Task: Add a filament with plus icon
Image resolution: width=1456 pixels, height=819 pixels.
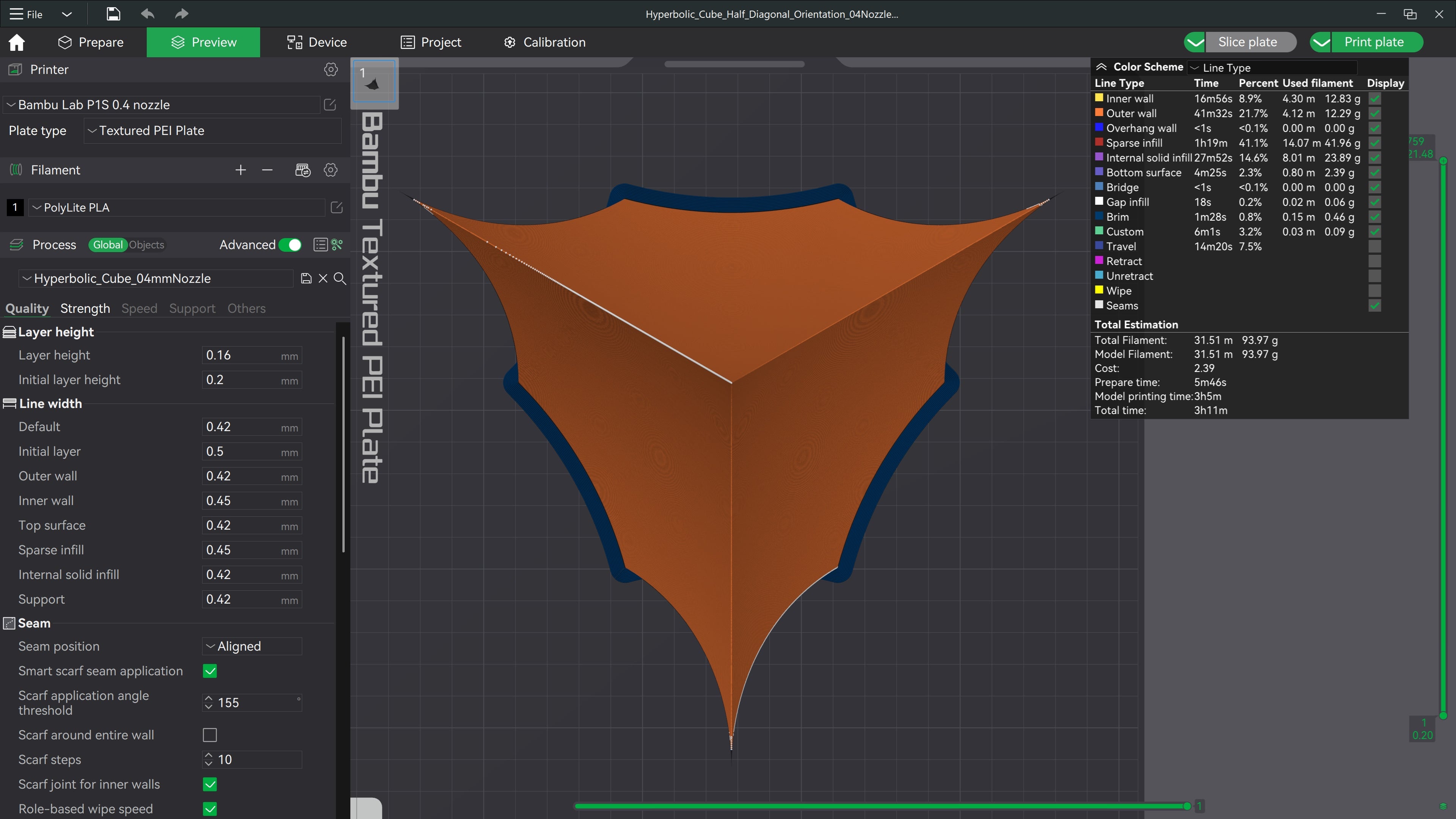Action: (240, 170)
